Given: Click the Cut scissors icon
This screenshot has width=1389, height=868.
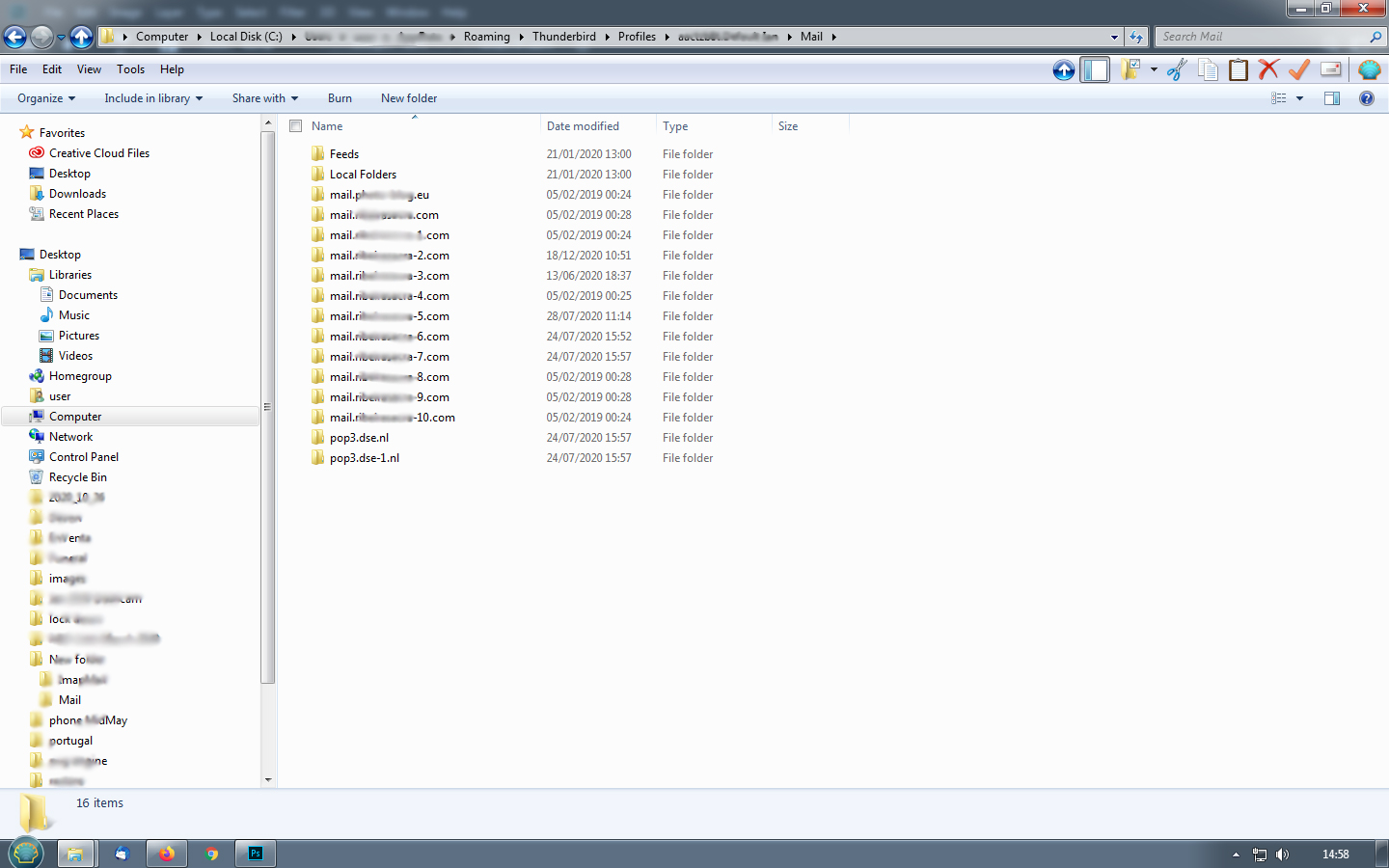Looking at the screenshot, I should 1177,69.
